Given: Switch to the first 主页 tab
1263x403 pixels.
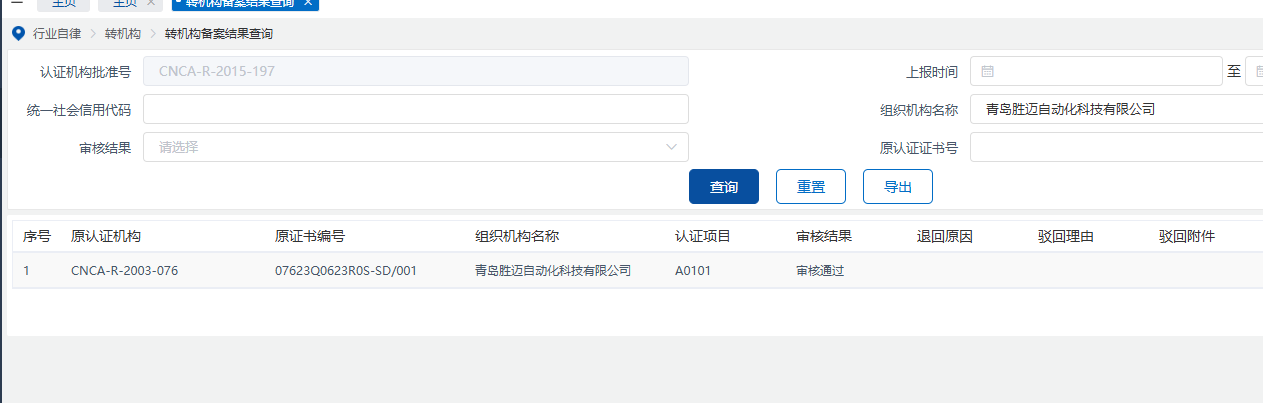Looking at the screenshot, I should [x=63, y=3].
